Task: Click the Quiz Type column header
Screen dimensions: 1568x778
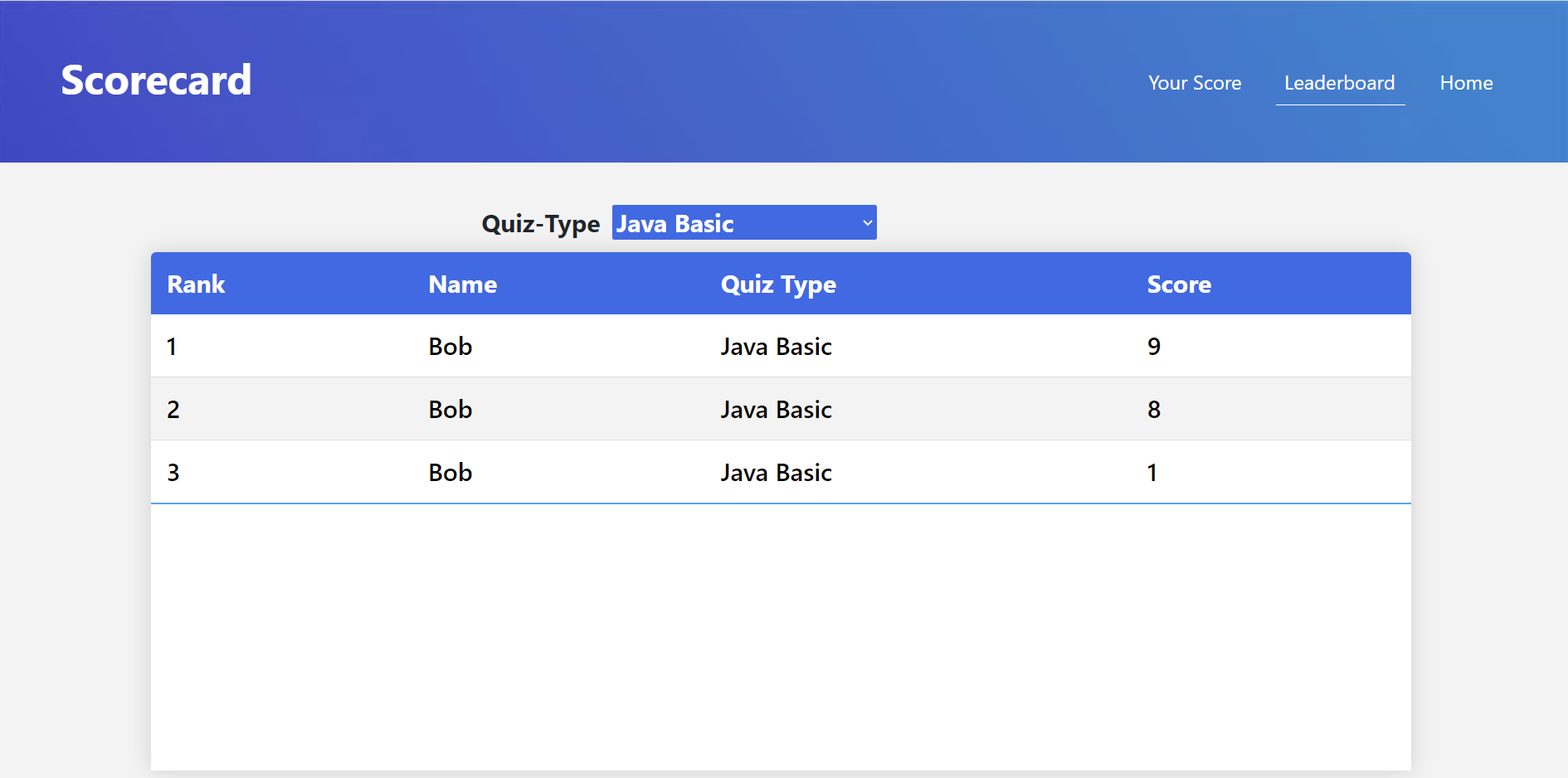Action: pyautogui.click(x=778, y=284)
